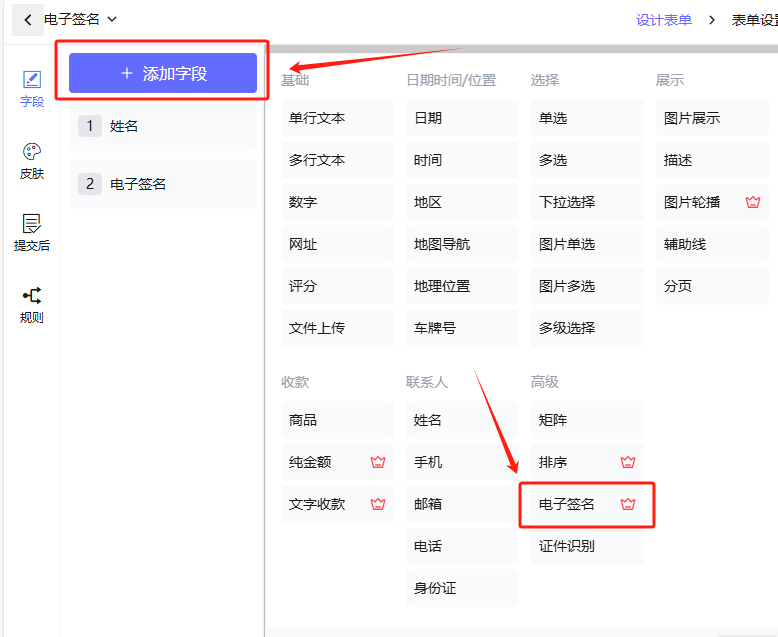The width and height of the screenshot is (778, 637).
Task: Add a 数字 field
Action: coord(337,202)
